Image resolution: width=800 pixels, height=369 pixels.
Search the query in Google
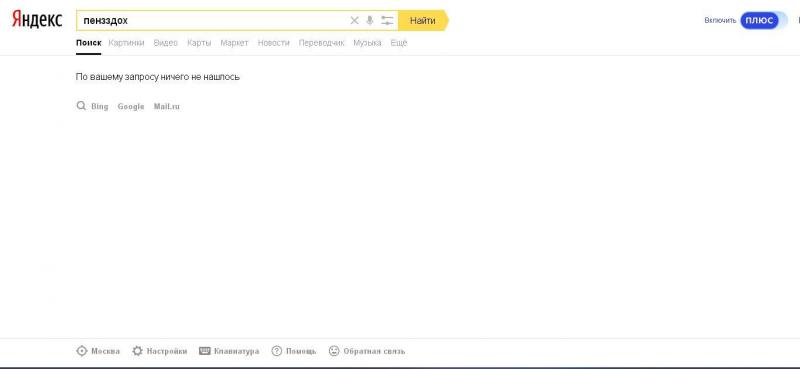click(x=131, y=107)
